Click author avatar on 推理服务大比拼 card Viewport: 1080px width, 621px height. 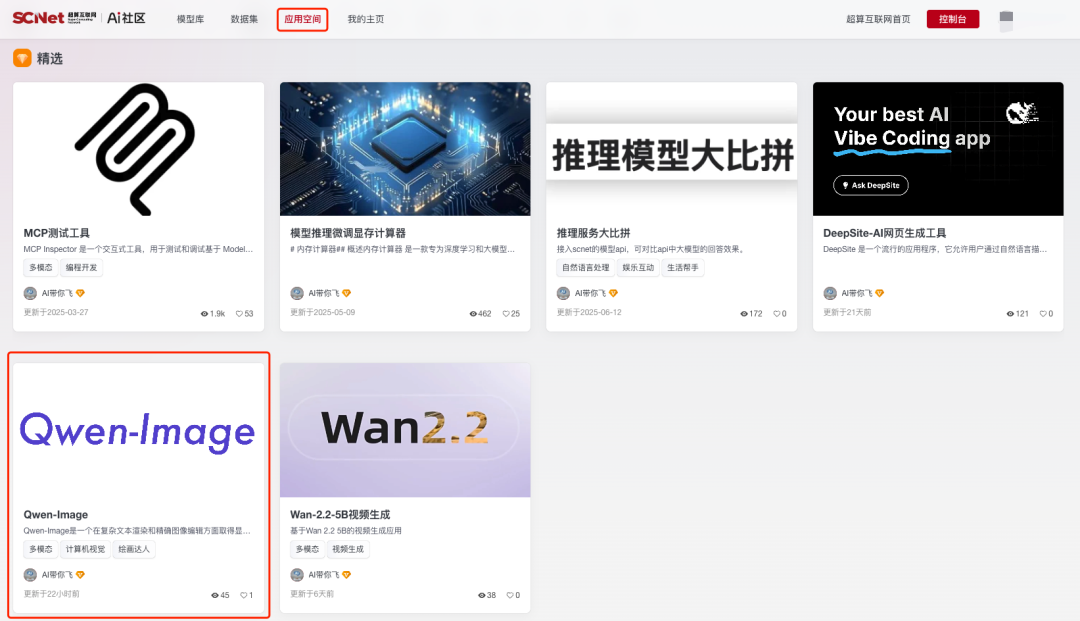tap(563, 293)
